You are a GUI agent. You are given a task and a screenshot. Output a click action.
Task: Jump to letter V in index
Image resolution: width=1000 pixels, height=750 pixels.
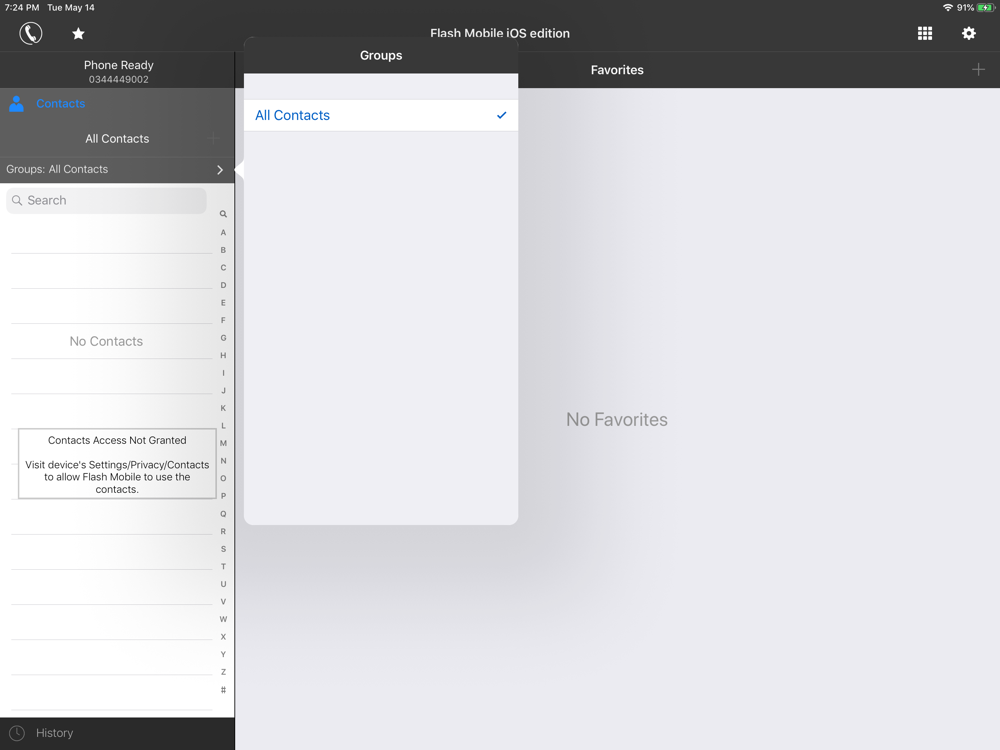coord(223,601)
